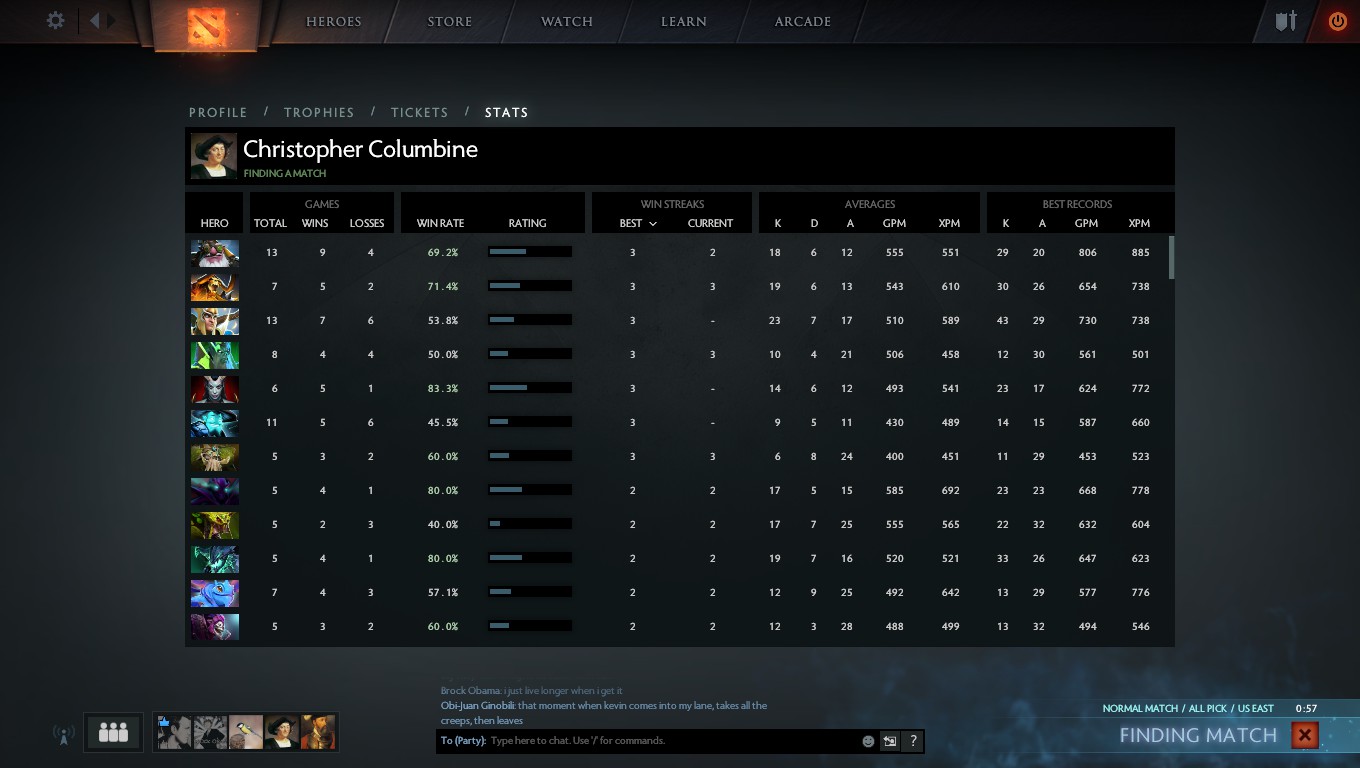Viewport: 1360px width, 768px height.
Task: Sort table by TOTAL games header
Action: (x=270, y=224)
